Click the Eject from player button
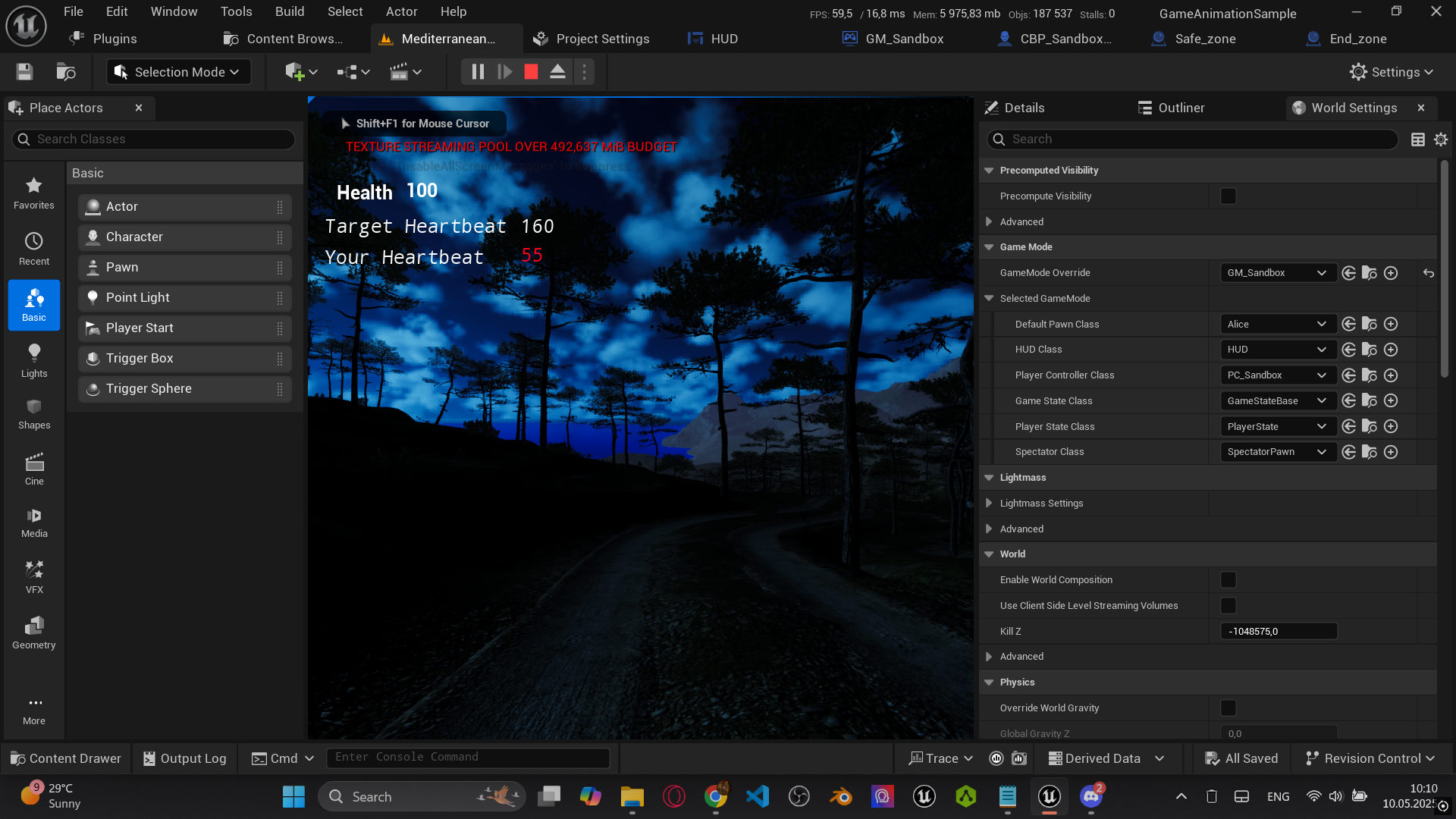The width and height of the screenshot is (1456, 819). (557, 72)
